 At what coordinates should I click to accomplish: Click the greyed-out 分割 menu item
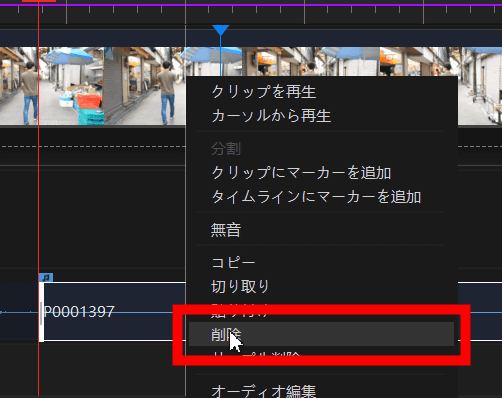pyautogui.click(x=226, y=149)
